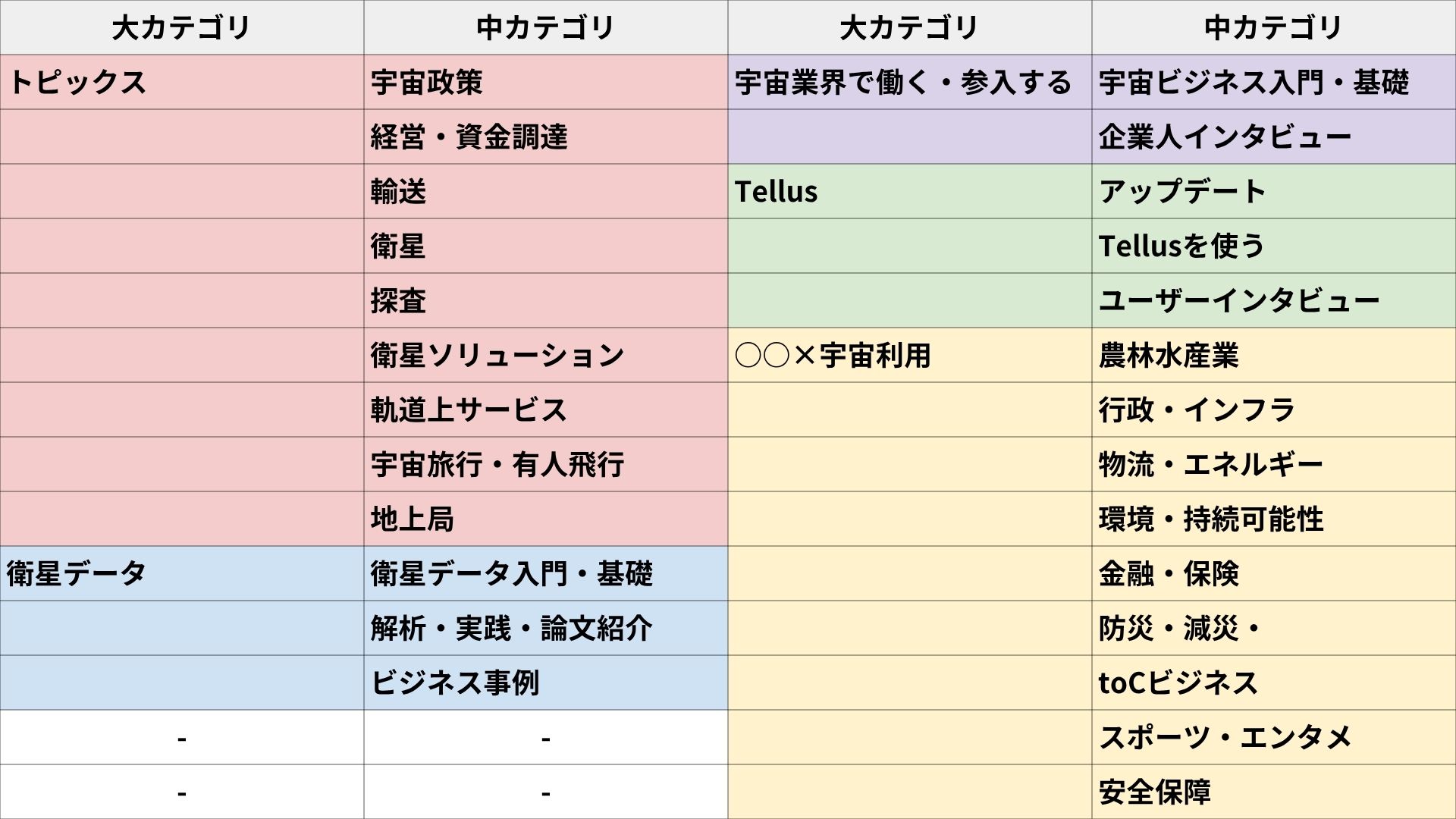Select the 探査 cell
The image size is (1456, 819).
click(x=546, y=300)
